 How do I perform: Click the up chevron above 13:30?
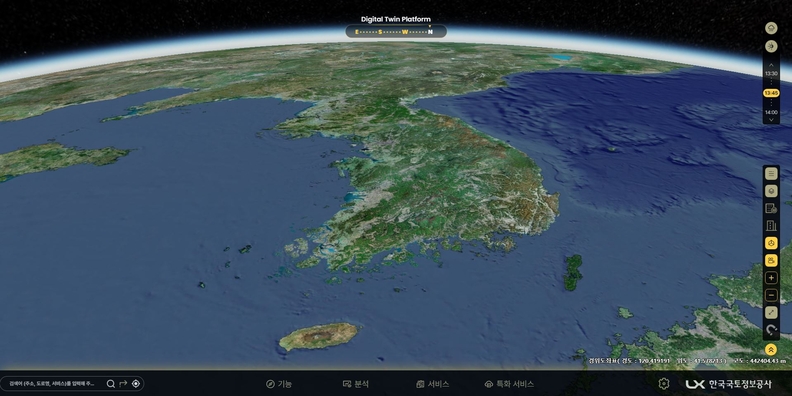coord(771,65)
